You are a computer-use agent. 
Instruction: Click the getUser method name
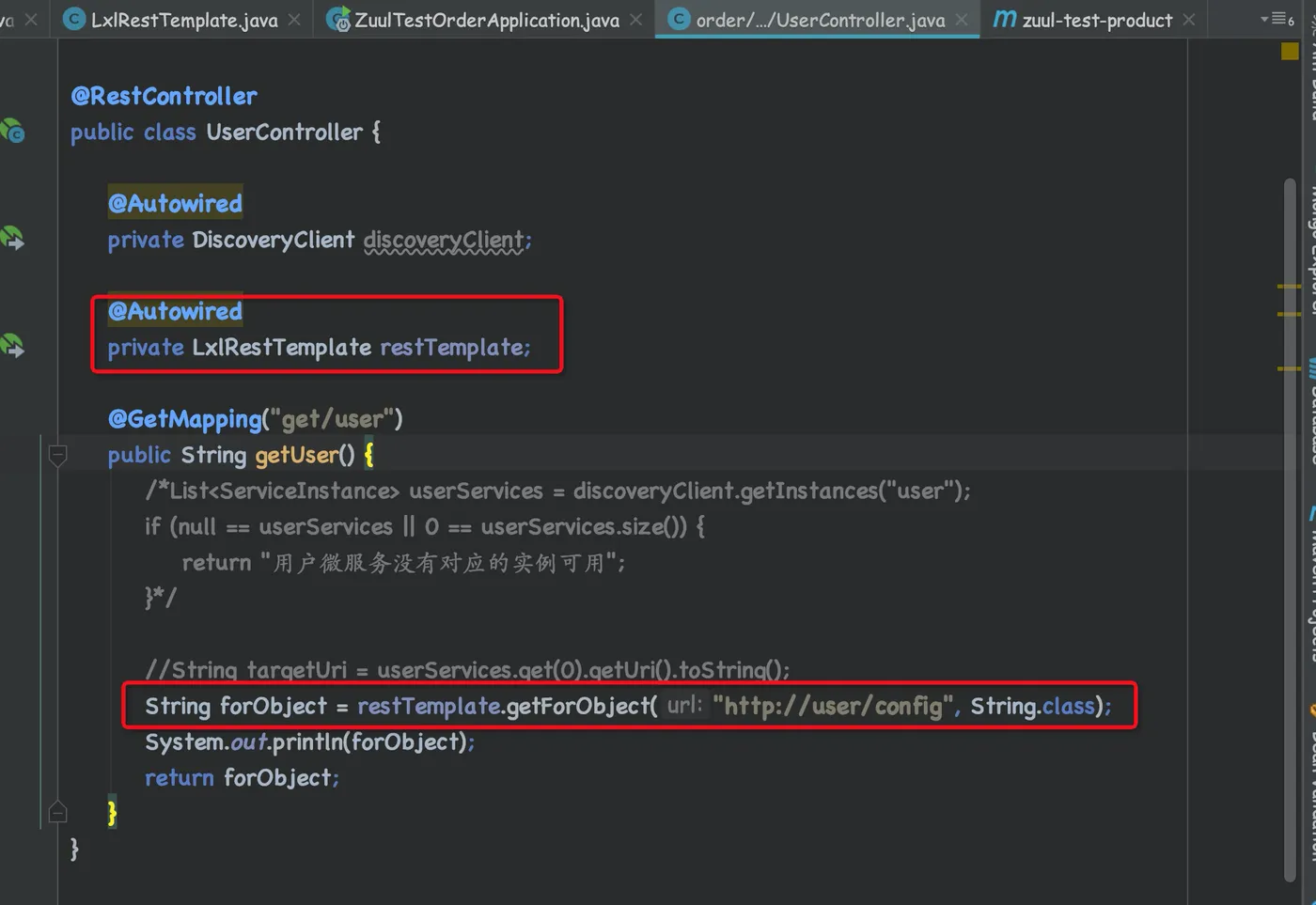[296, 455]
